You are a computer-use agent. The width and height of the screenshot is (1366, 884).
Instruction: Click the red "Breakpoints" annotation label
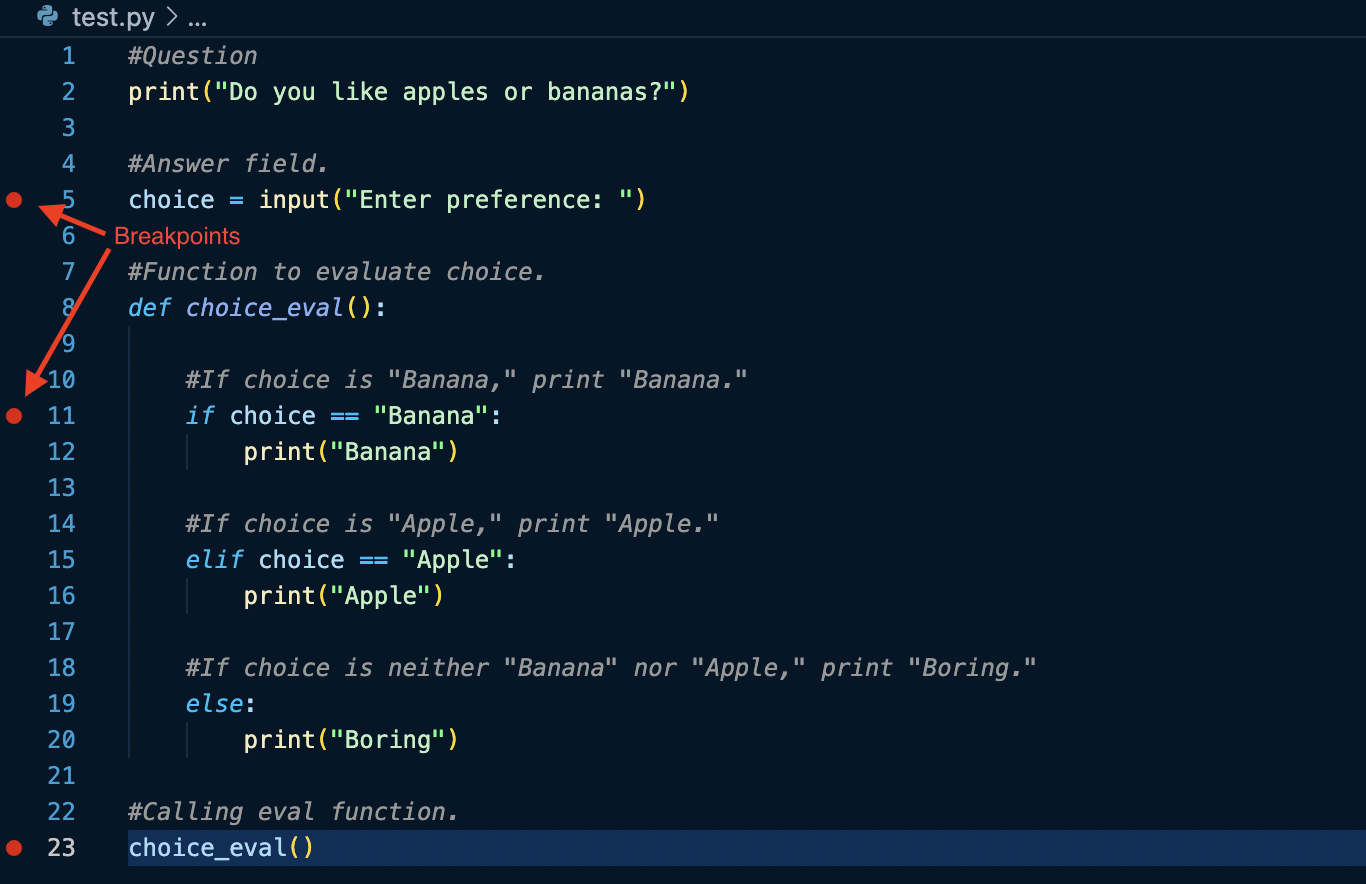point(177,237)
